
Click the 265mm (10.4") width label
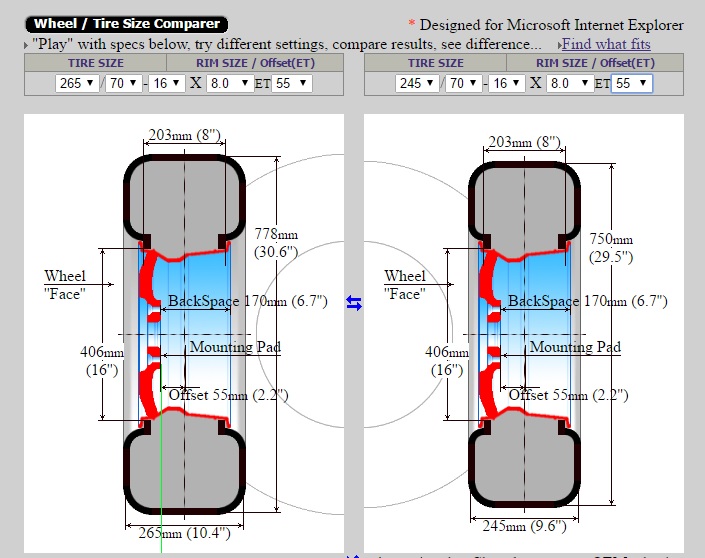[184, 533]
